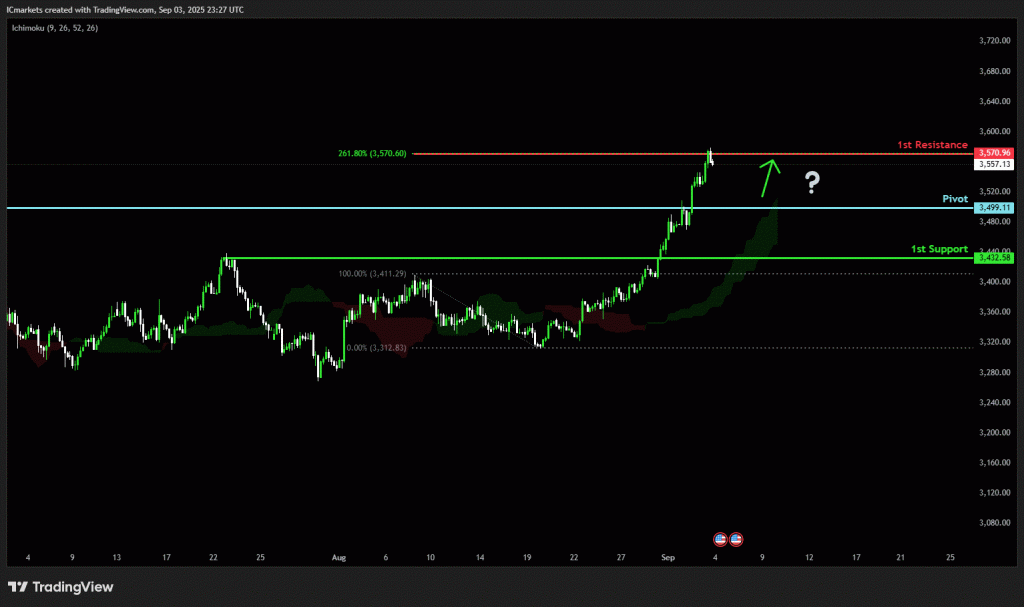Select the green support horizontal line

tap(598, 258)
